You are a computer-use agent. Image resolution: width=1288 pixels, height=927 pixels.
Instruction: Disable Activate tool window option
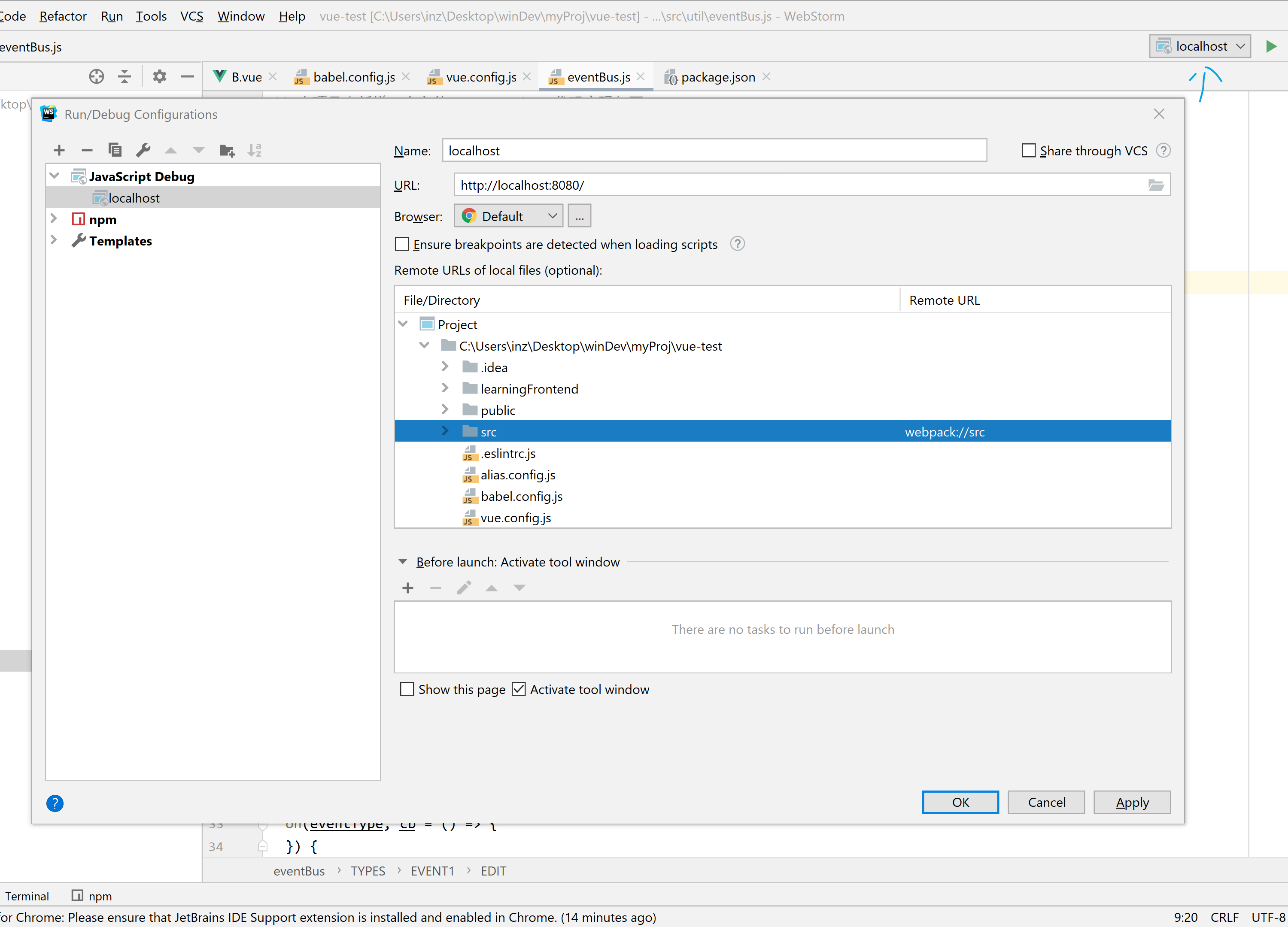(519, 688)
